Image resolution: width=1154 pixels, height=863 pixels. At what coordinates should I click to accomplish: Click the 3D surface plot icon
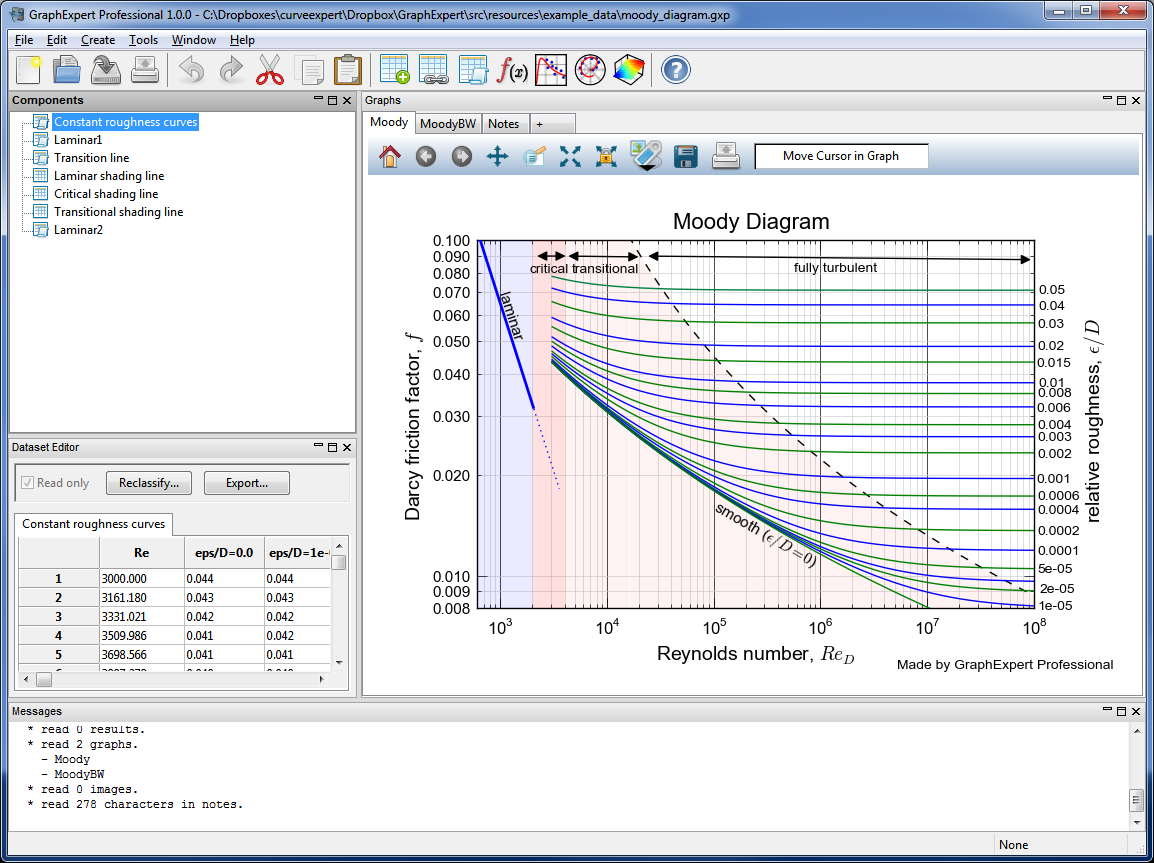coord(629,70)
